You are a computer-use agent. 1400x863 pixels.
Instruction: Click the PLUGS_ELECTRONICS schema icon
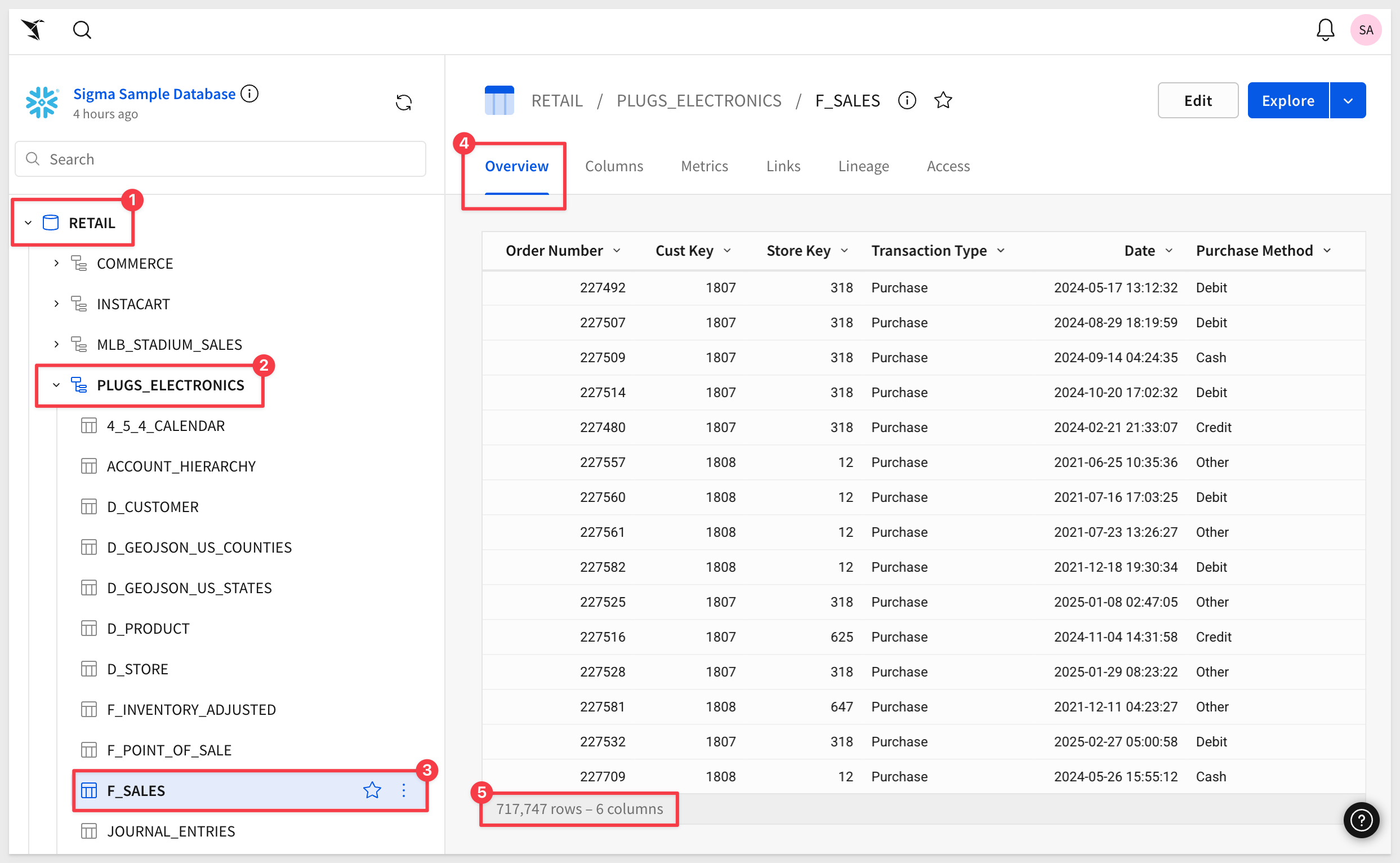(79, 385)
